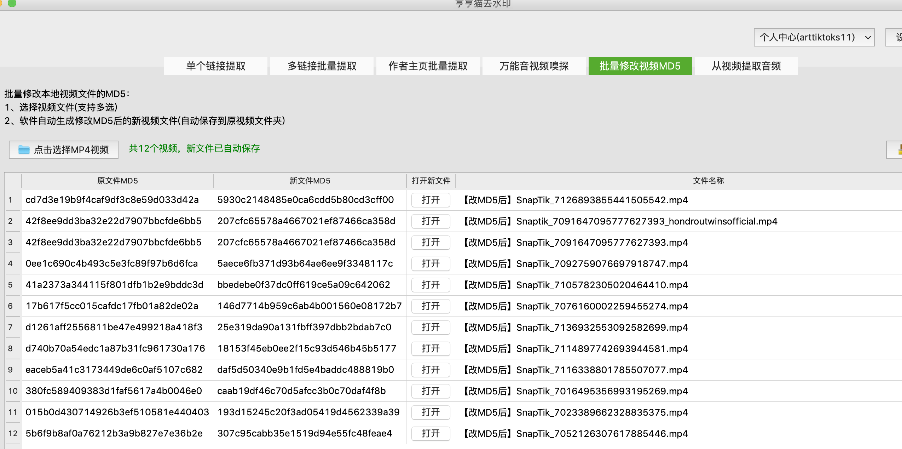The width and height of the screenshot is (902, 449).
Task: Select new MD5 caab19df46c70d5afcc3b0c70daf4f8b
Action: click(x=302, y=391)
